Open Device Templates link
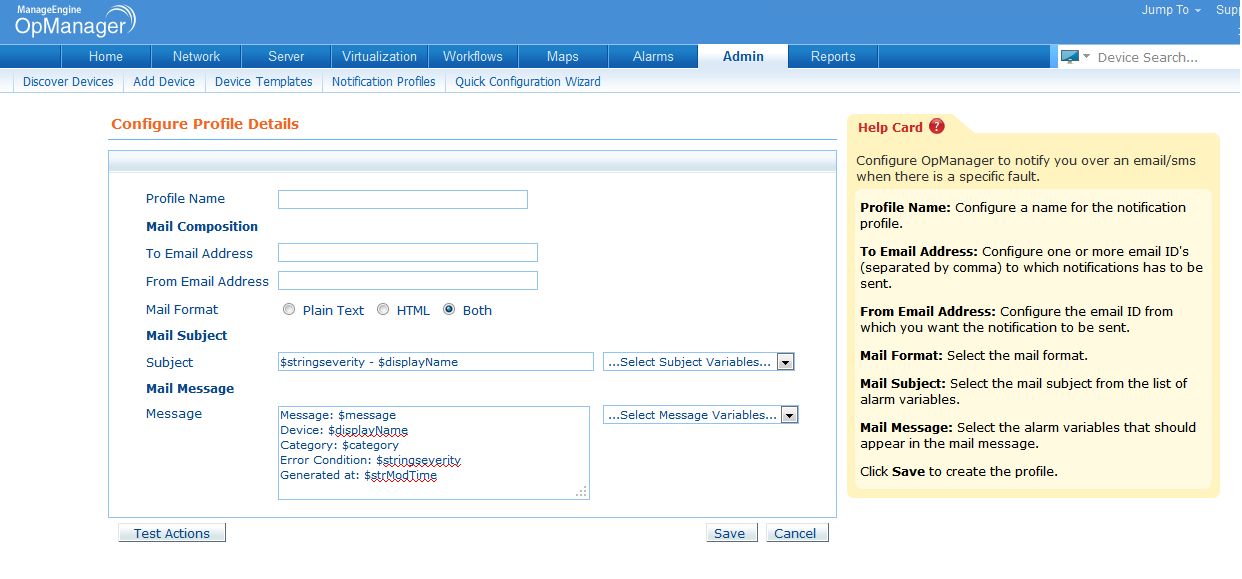Viewport: 1242px width, 579px height. tap(264, 82)
